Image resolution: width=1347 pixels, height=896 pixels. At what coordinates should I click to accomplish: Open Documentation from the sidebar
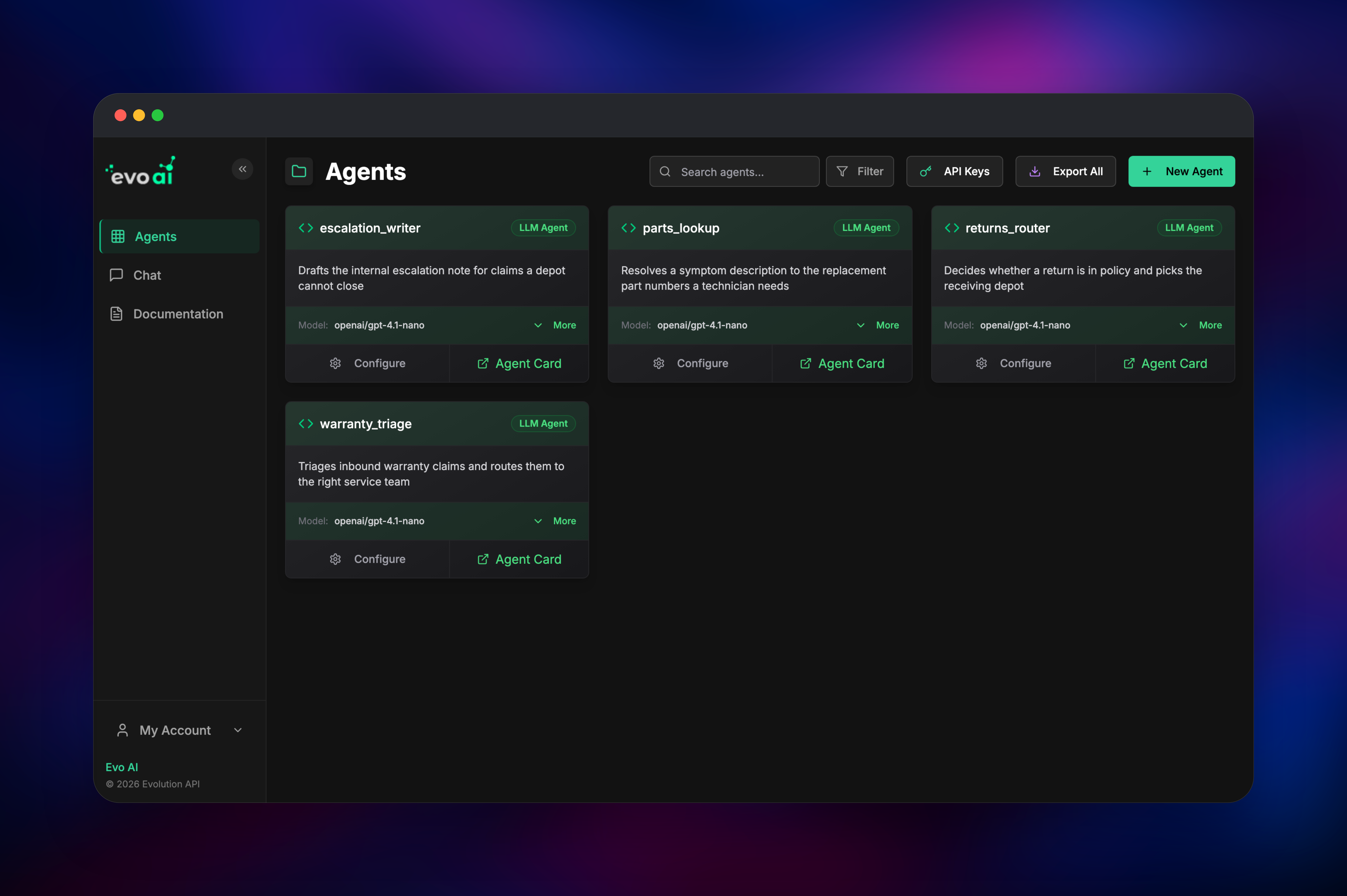[x=179, y=314]
